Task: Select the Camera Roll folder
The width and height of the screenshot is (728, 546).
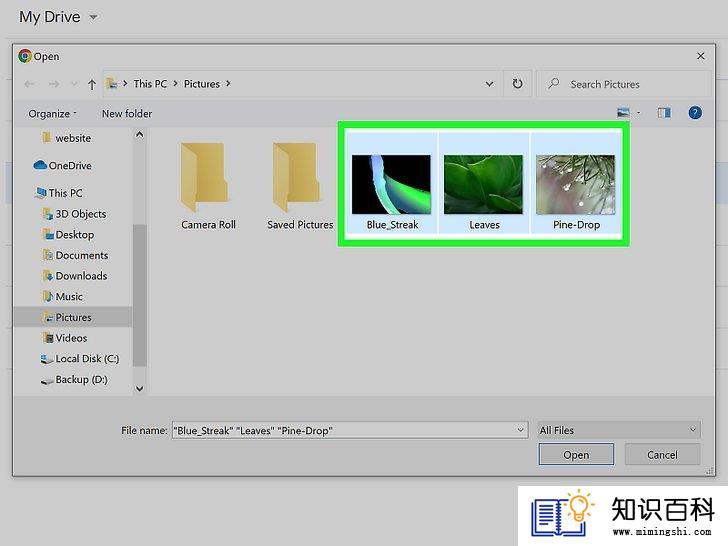Action: click(x=208, y=186)
